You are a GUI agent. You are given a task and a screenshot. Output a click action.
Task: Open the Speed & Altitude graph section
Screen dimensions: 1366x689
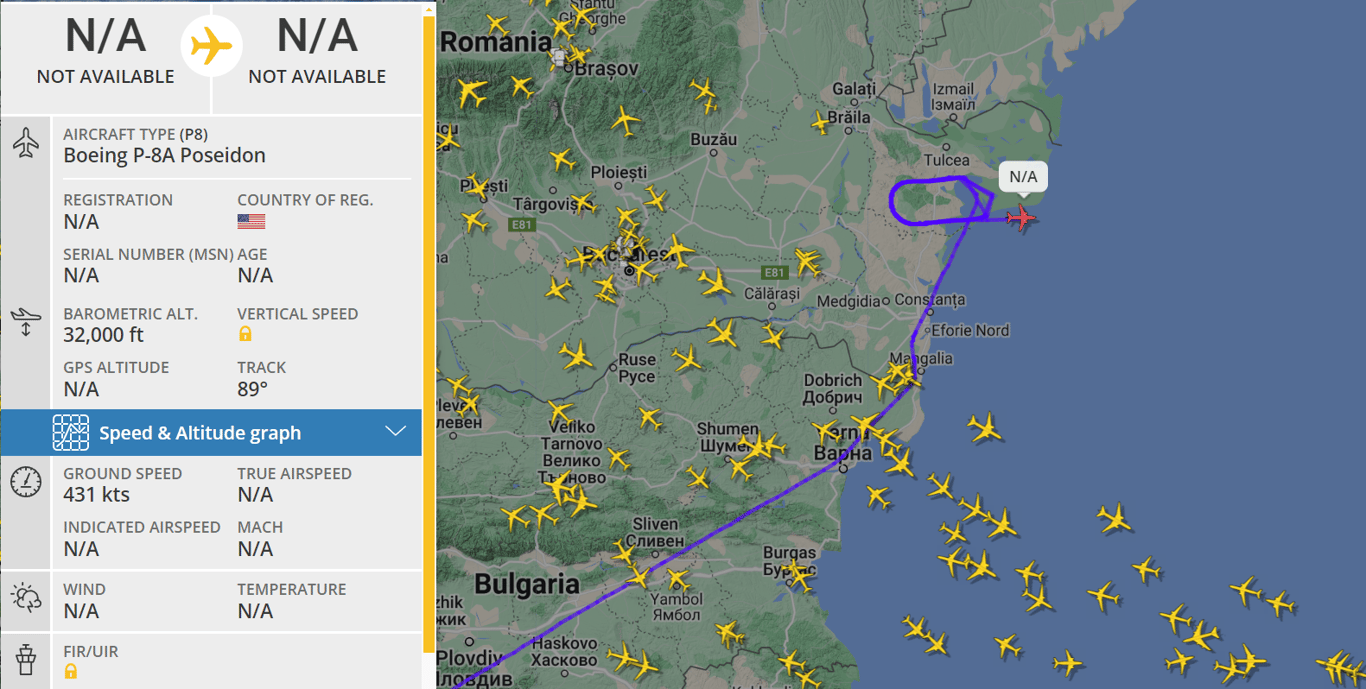(200, 433)
